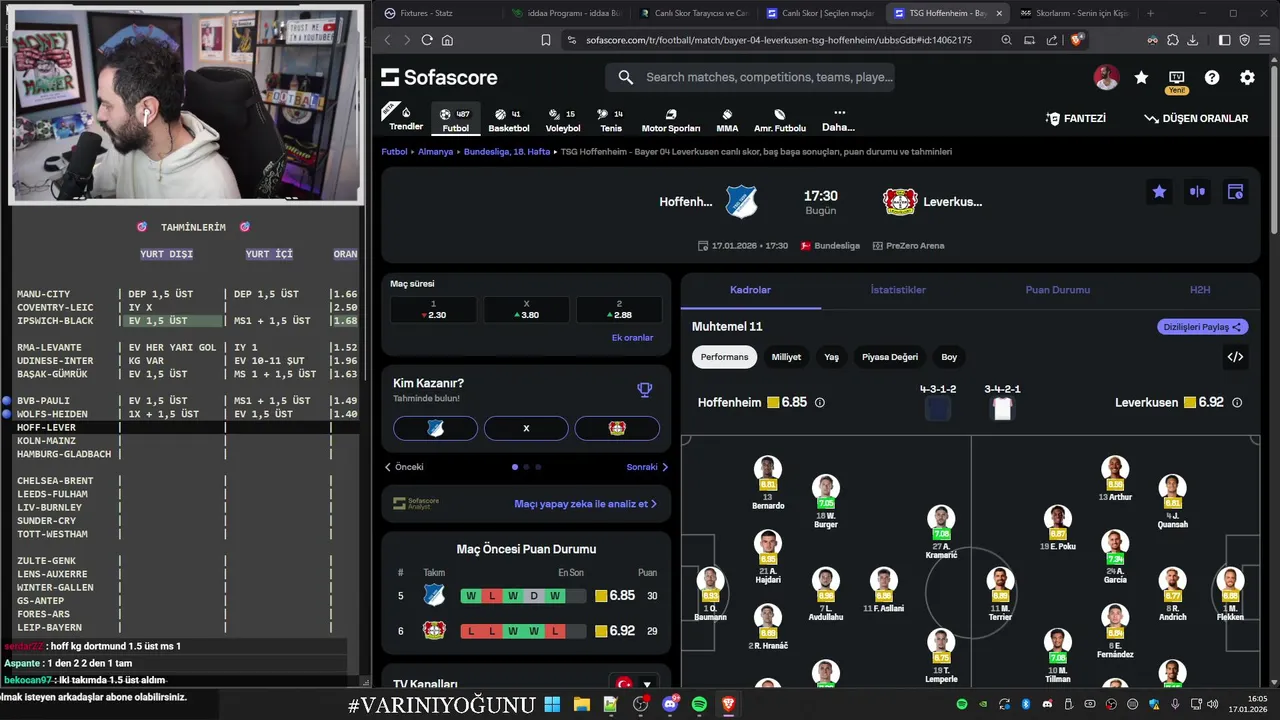Toggle Hoffenheim home kit under 4-3-1-2
The image size is (1280, 720).
tap(938, 408)
